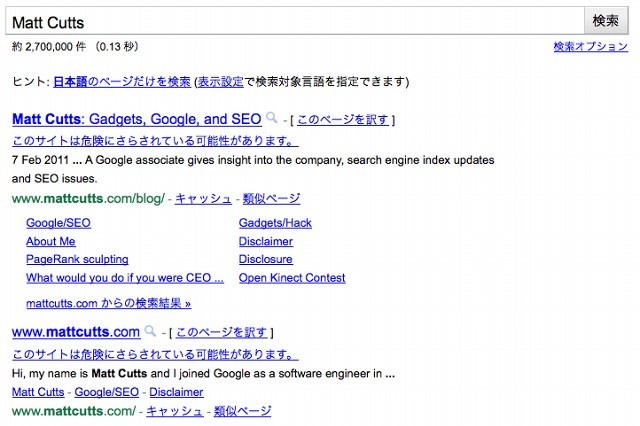Open 類似ページ link for mattcutts.com/blog/
This screenshot has width=640, height=426.
[x=271, y=199]
